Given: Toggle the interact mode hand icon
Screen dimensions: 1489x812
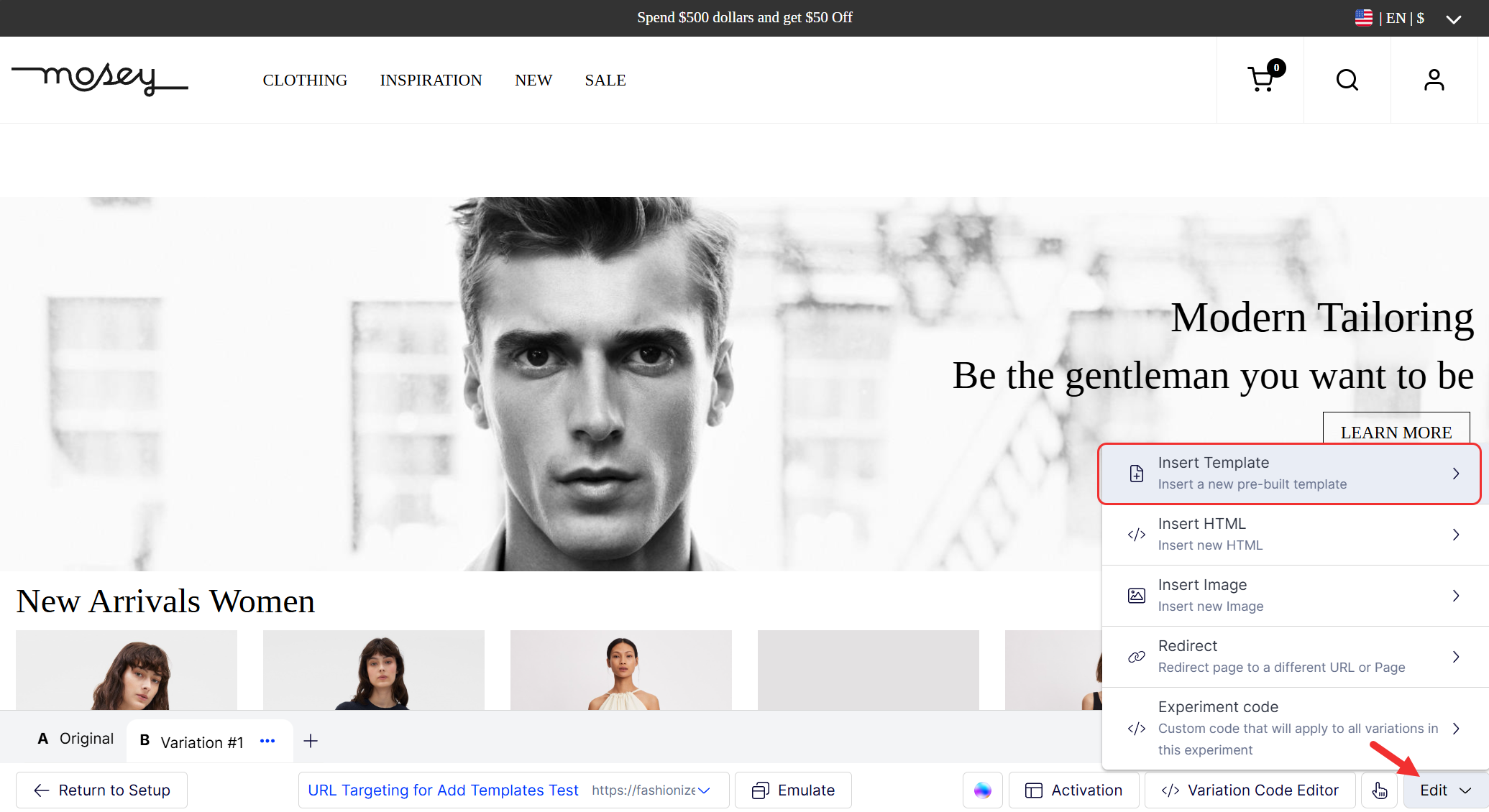Looking at the screenshot, I should point(1380,790).
